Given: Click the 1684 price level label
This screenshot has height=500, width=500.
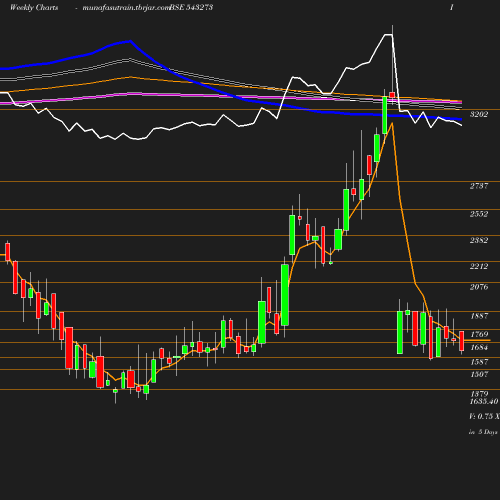Looking at the screenshot, I should tap(479, 347).
